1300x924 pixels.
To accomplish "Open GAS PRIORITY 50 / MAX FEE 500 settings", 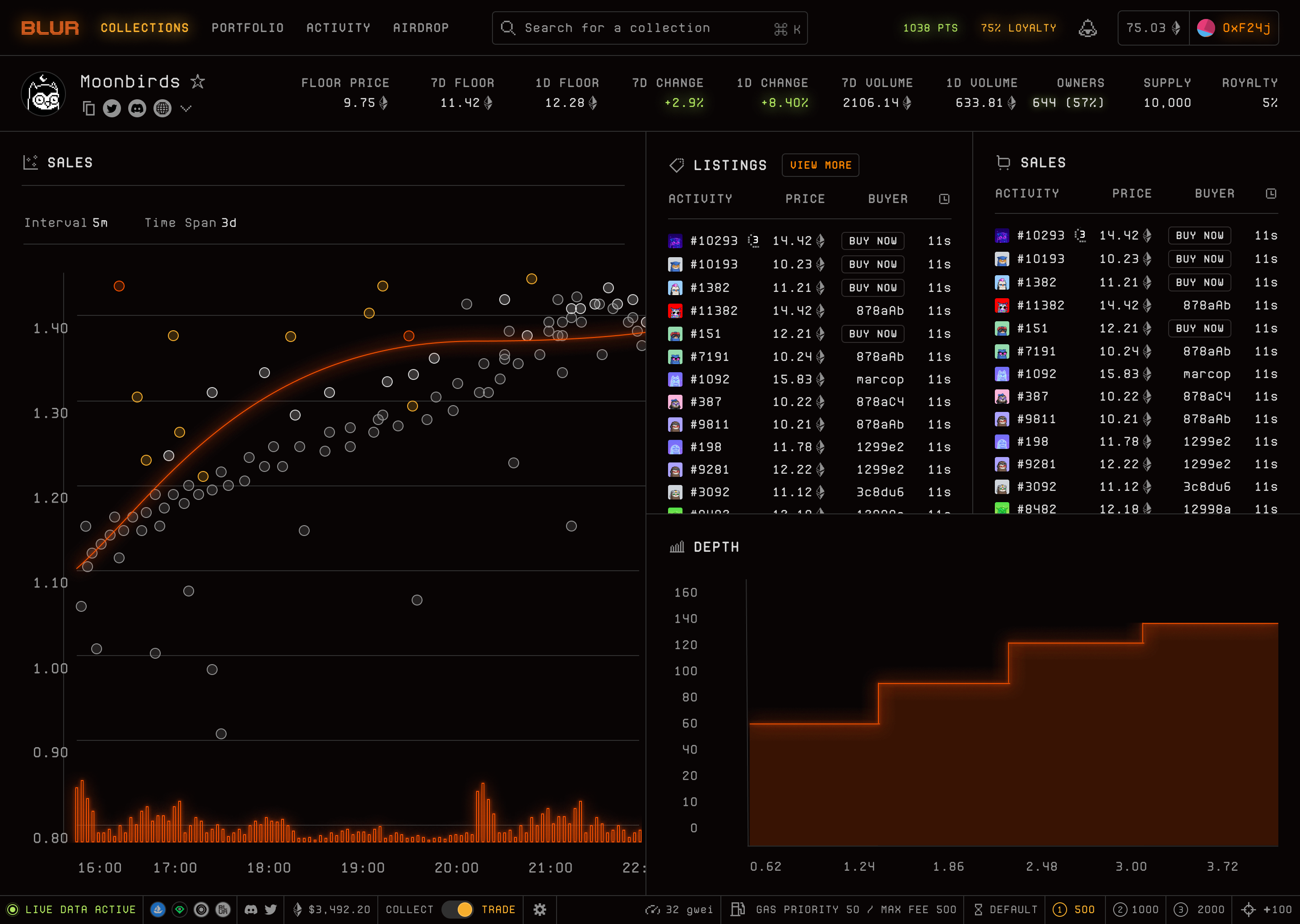I will [x=856, y=909].
